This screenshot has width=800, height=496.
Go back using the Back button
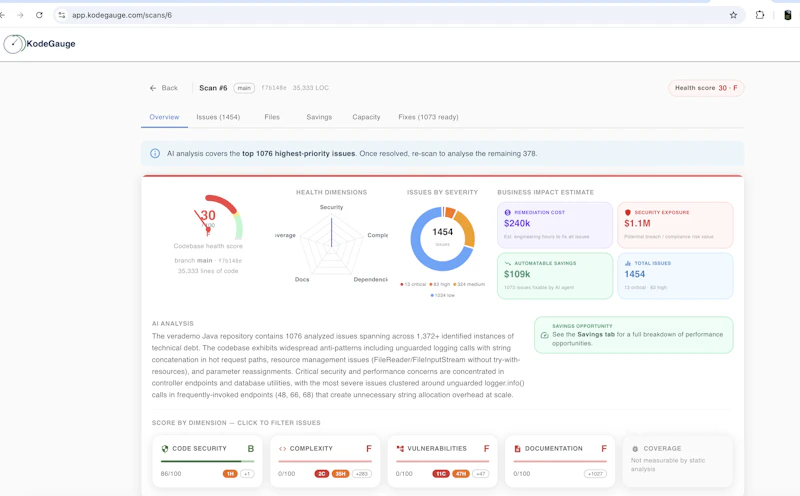pos(163,88)
